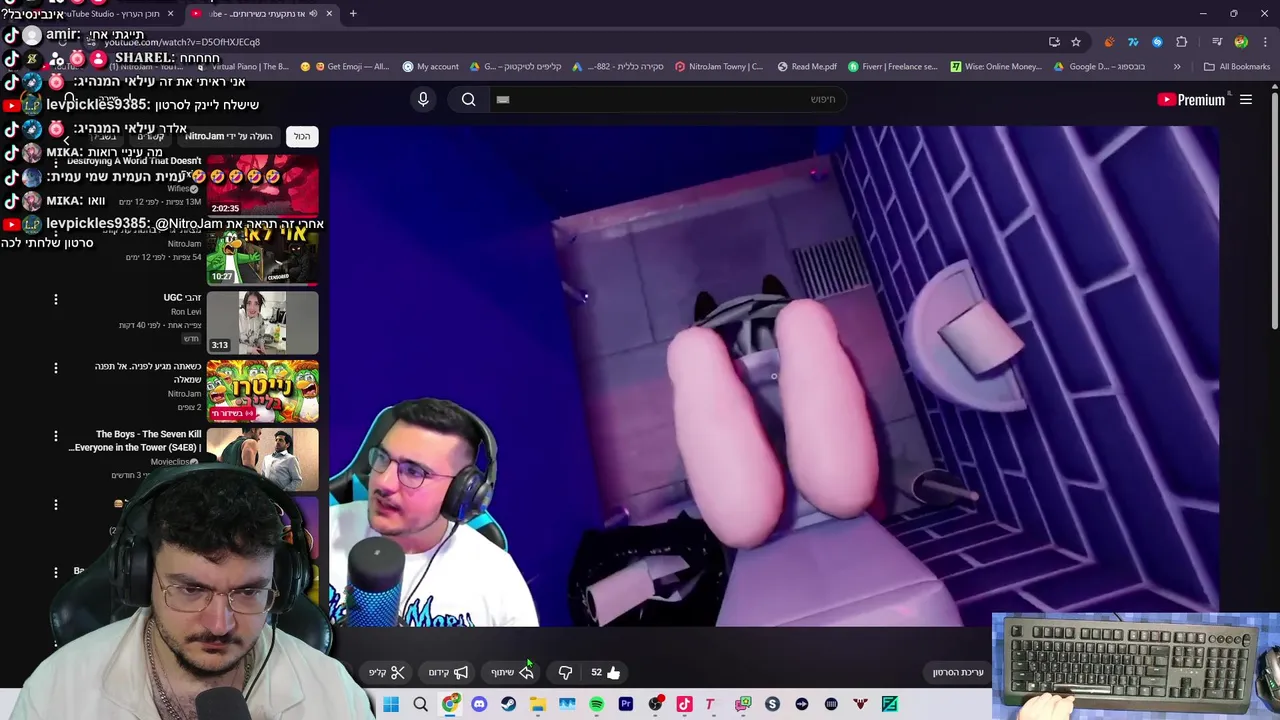Select the הכל filter chip
This screenshot has height=720, width=1280.
[x=302, y=136]
